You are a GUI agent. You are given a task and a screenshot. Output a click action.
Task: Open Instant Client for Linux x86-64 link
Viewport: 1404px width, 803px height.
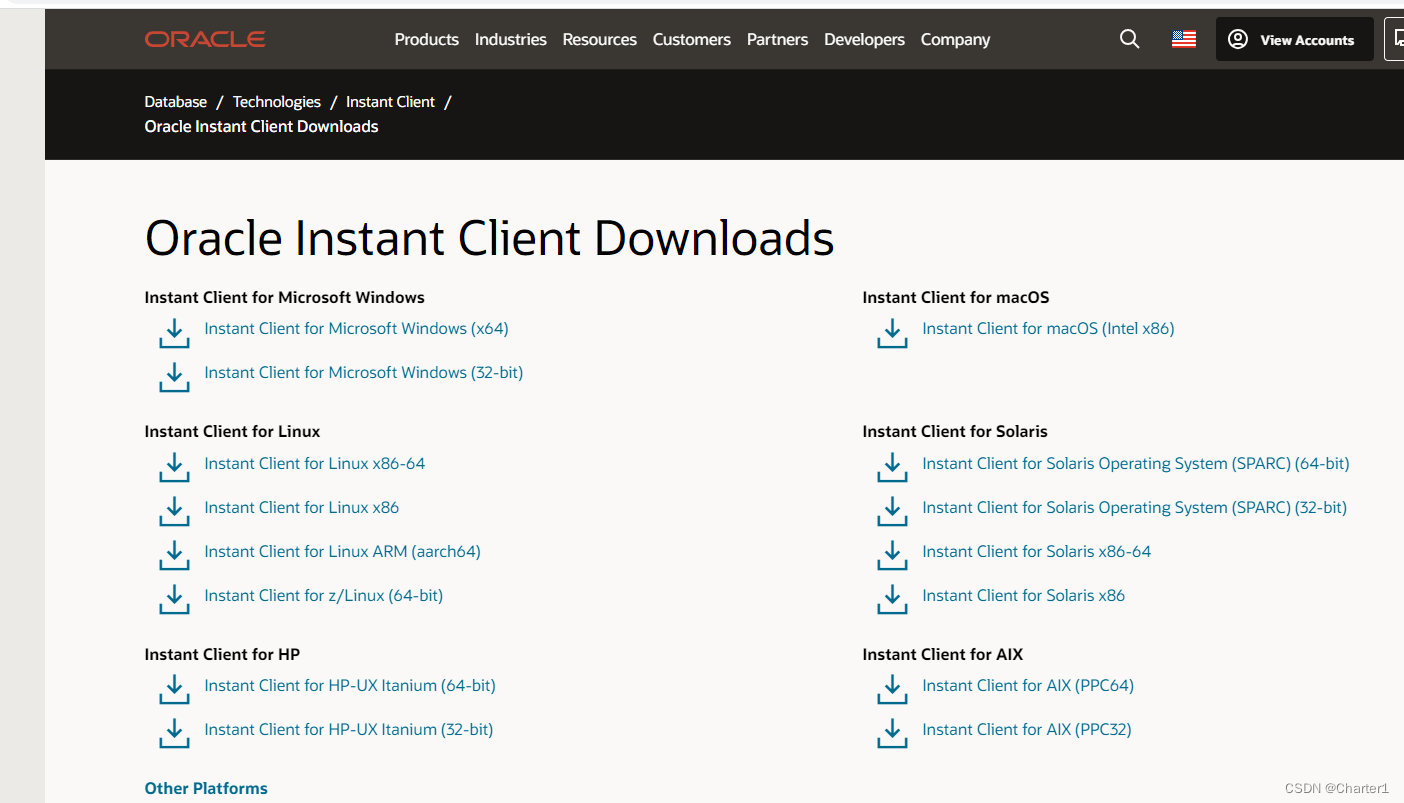click(x=315, y=463)
